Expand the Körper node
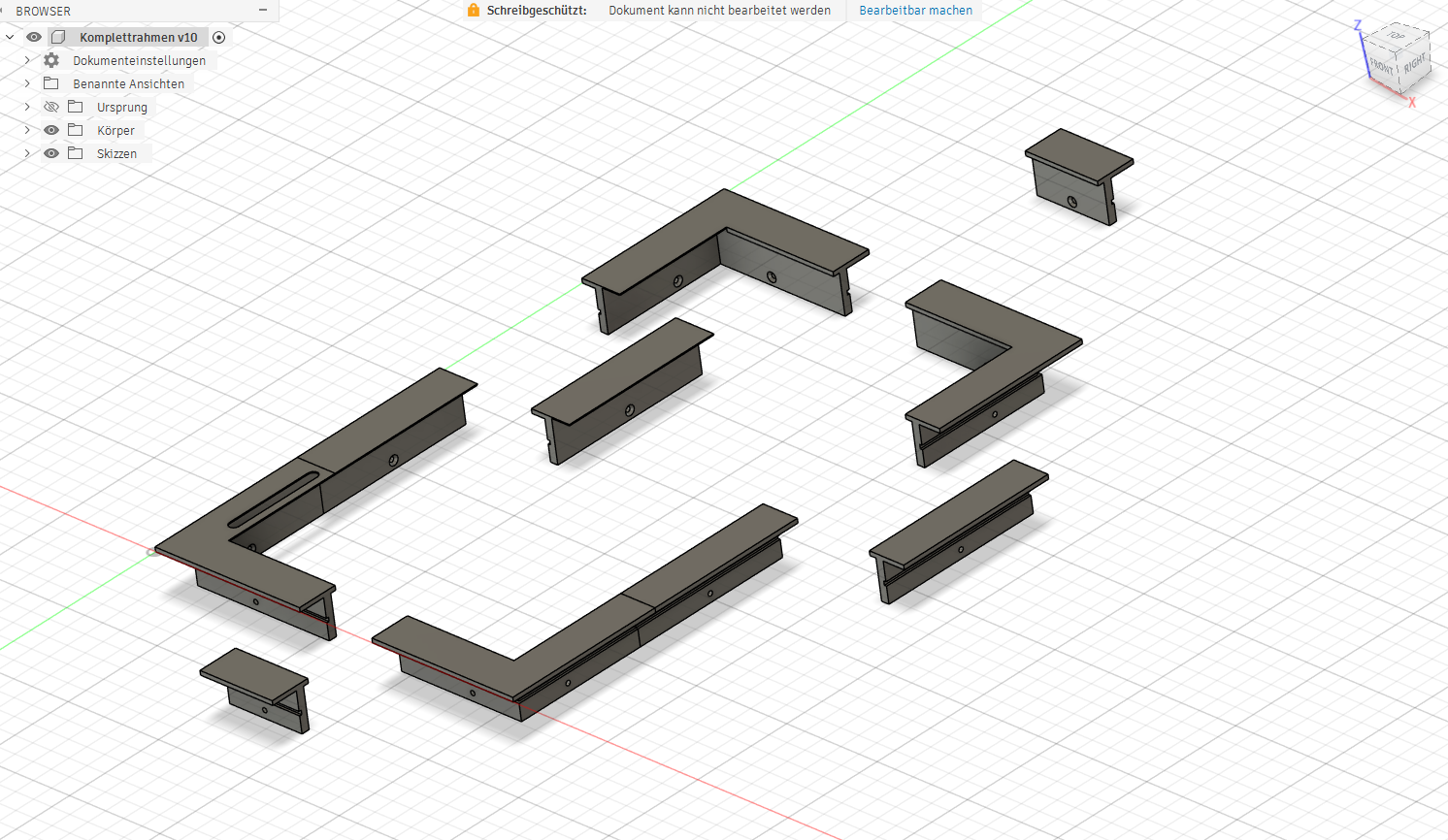The width and height of the screenshot is (1448, 840). [27, 130]
